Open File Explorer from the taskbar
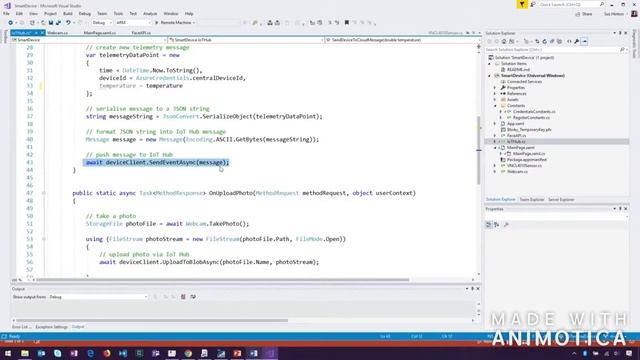Screen dimensions: 640x360 [x=25, y=353]
